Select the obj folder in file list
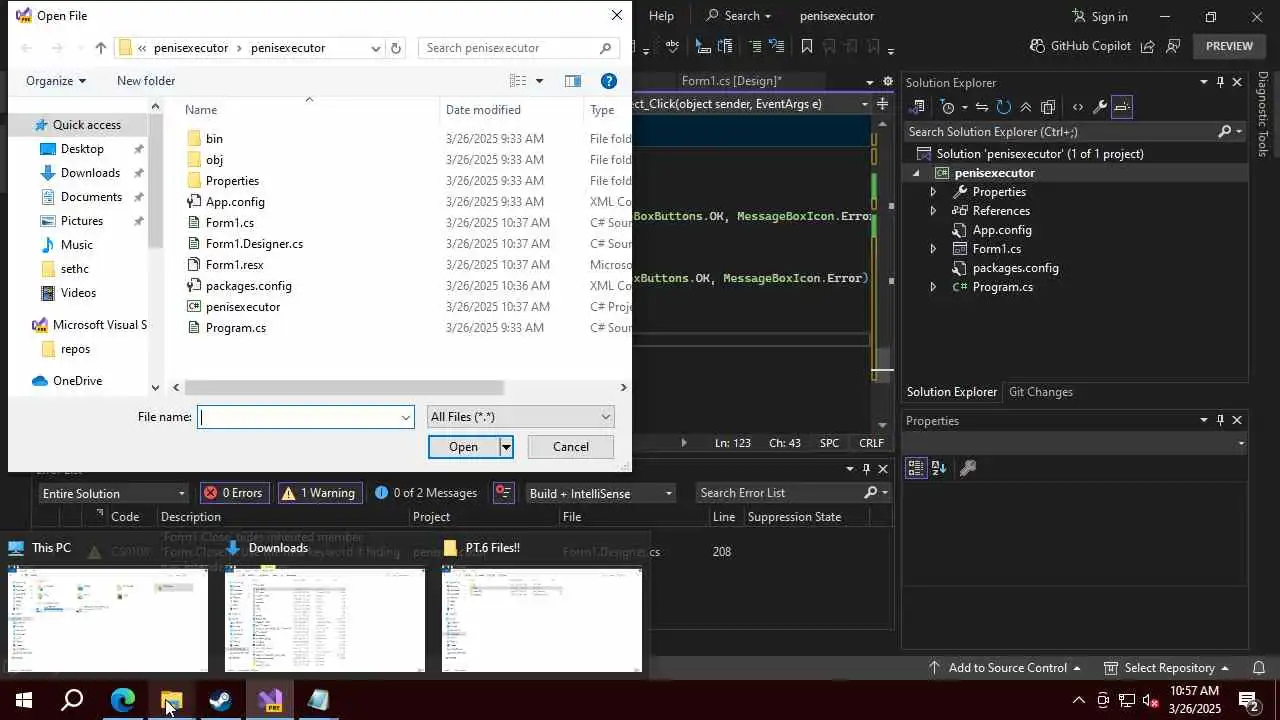Image resolution: width=1280 pixels, height=720 pixels. point(214,160)
